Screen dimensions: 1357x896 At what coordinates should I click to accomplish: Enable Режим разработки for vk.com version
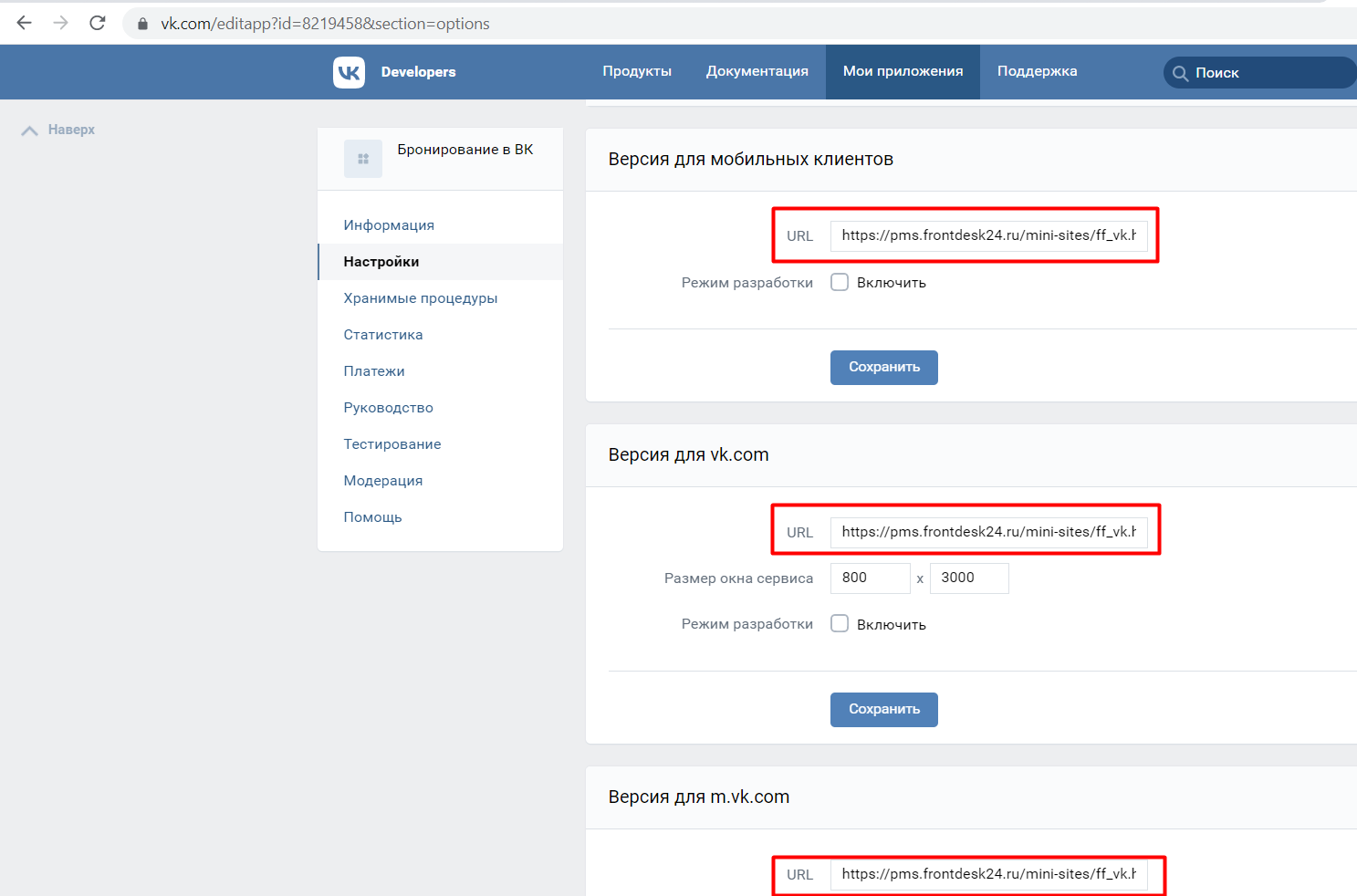click(840, 623)
